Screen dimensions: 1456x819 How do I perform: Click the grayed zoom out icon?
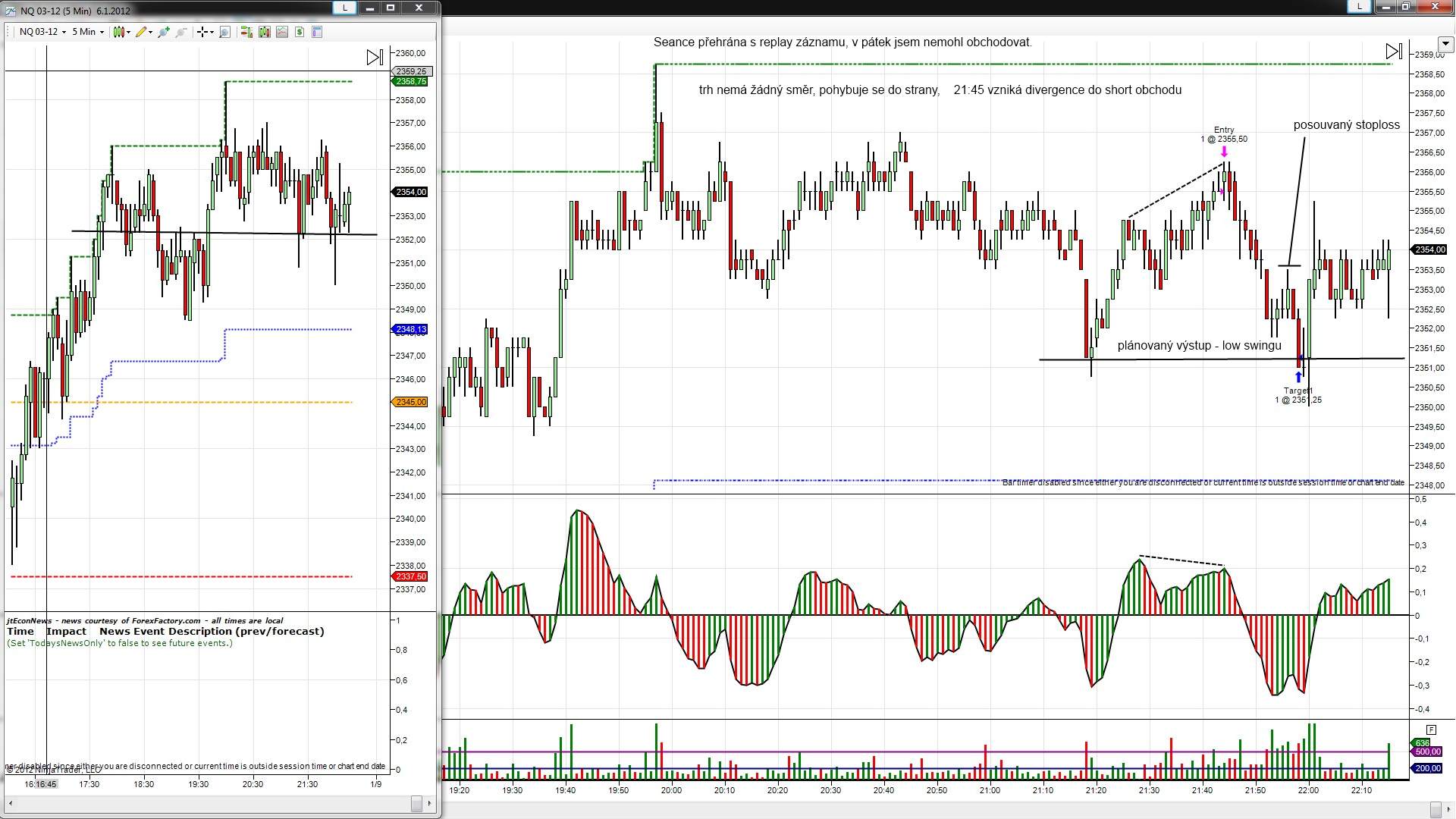click(181, 32)
